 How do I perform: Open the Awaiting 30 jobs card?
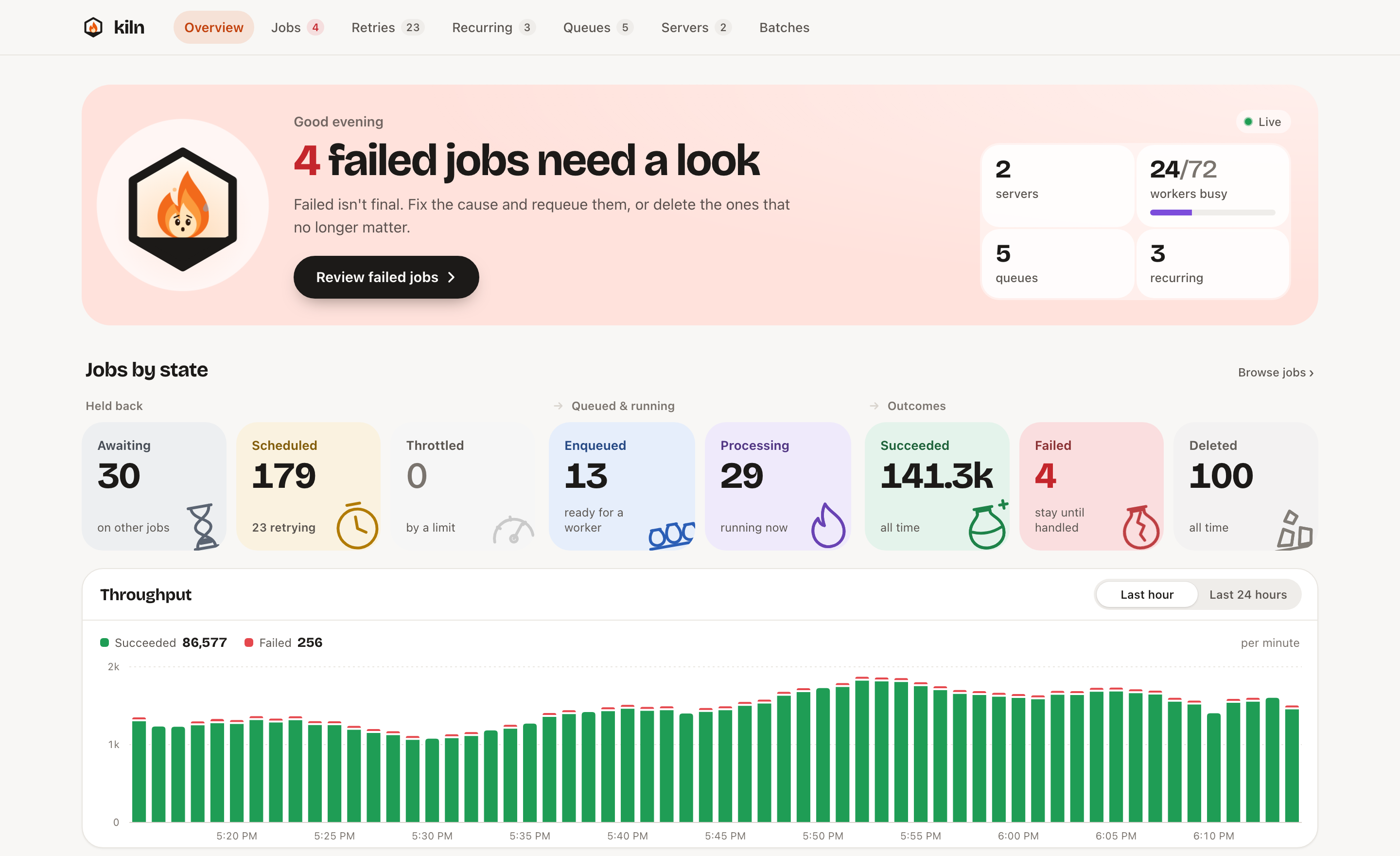tap(154, 486)
